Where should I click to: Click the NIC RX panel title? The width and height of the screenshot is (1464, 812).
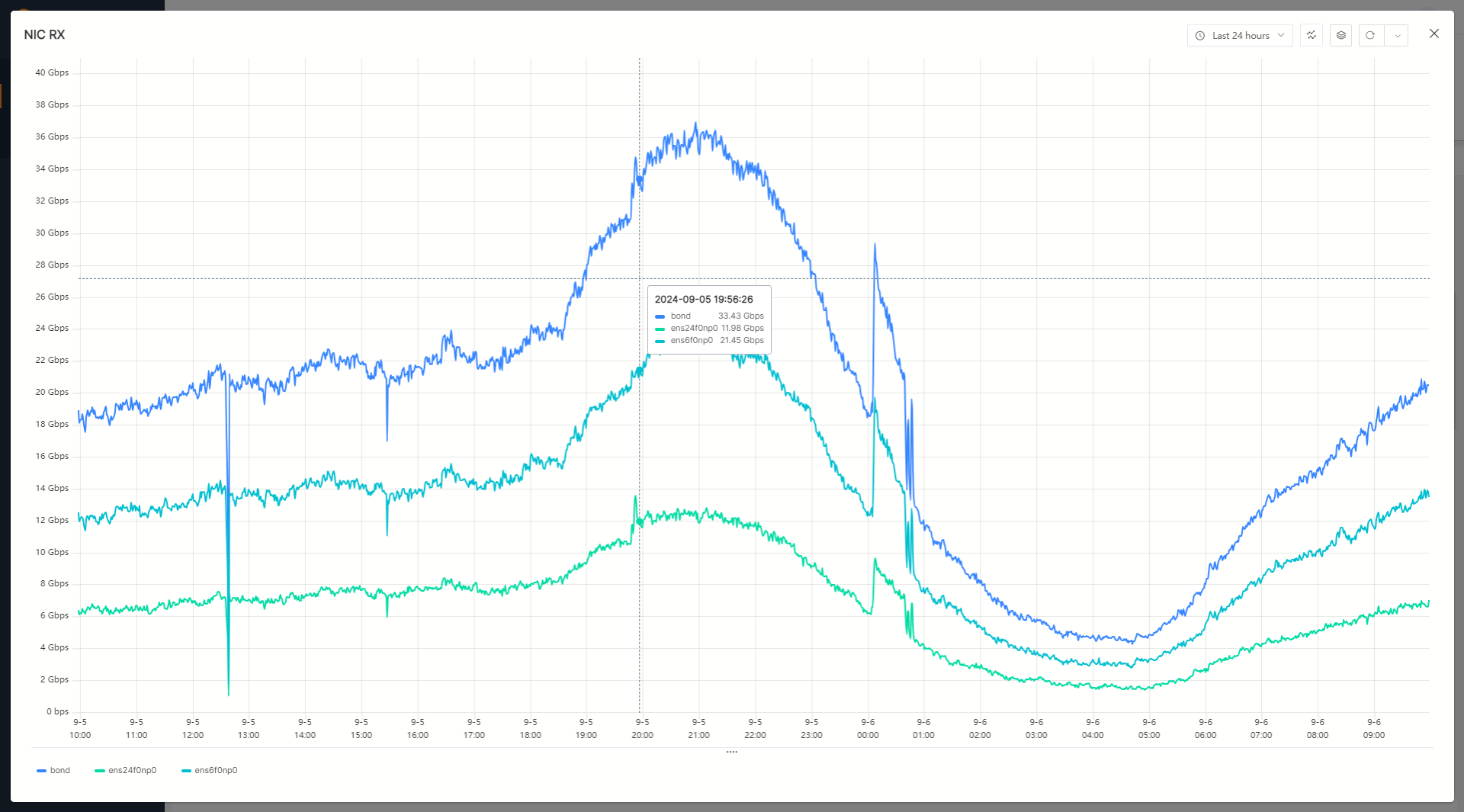click(x=44, y=35)
